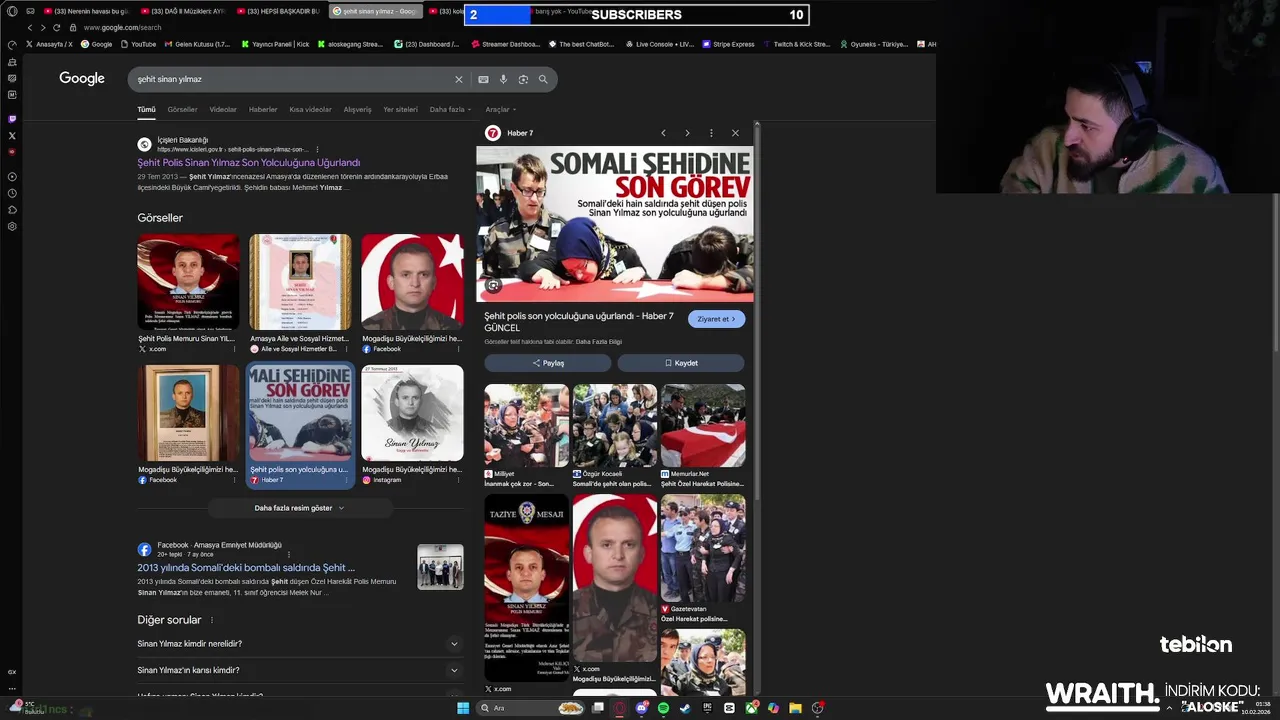Go forward in browser history
The width and height of the screenshot is (1280, 720).
coord(43,28)
